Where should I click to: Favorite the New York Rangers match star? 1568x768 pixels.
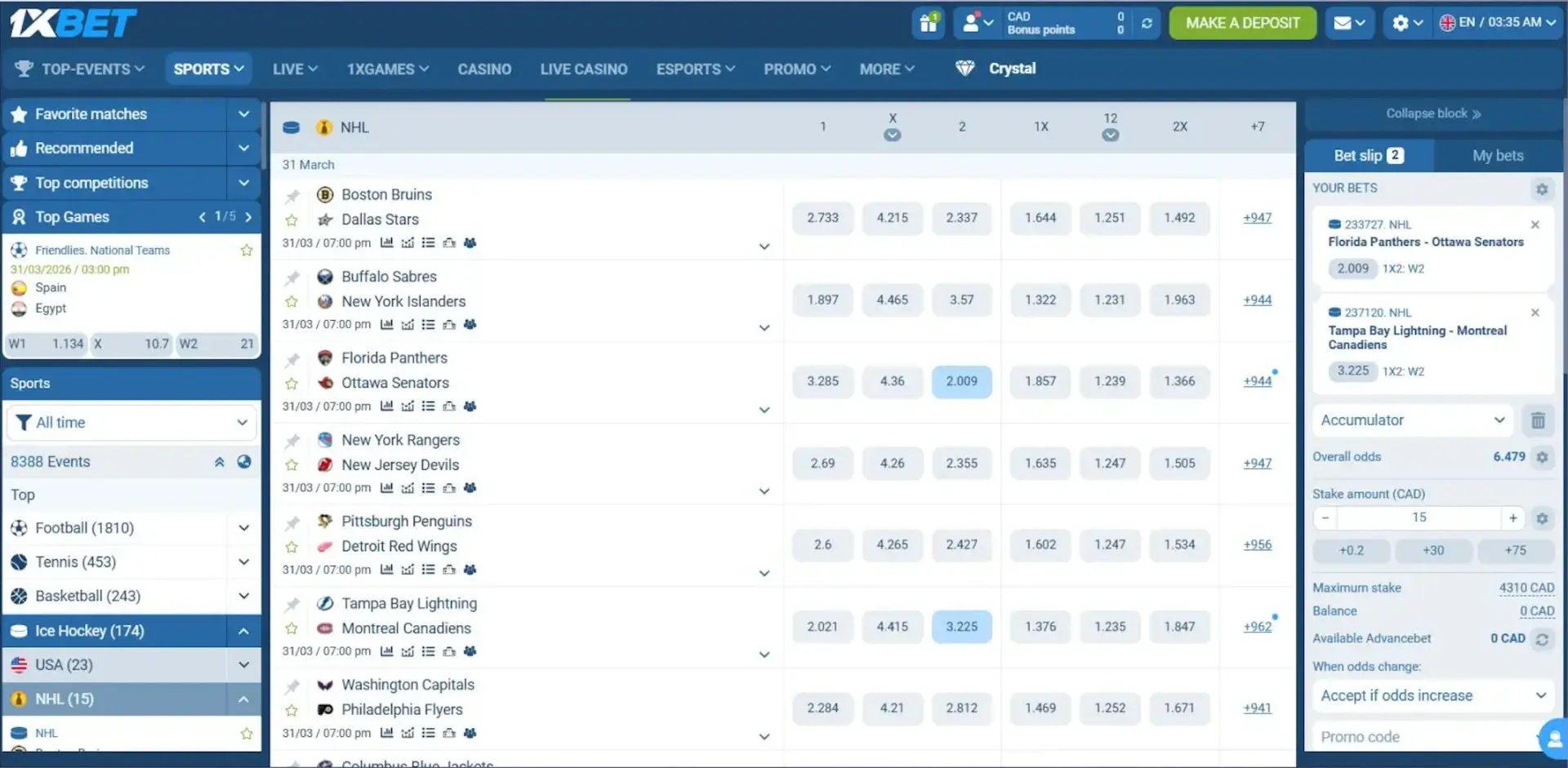pyautogui.click(x=292, y=465)
